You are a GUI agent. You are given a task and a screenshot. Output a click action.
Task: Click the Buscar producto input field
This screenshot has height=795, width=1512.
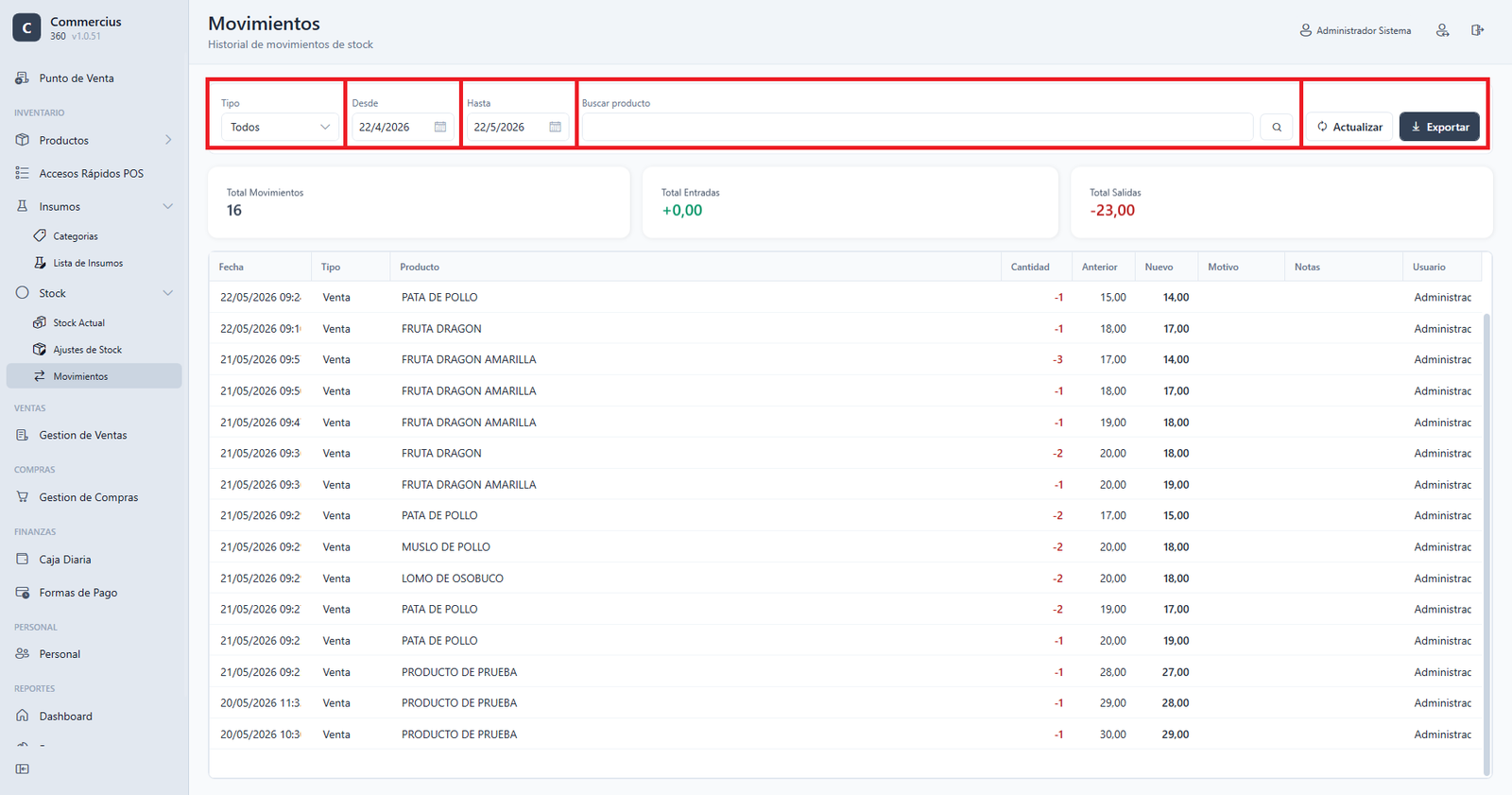tap(918, 127)
